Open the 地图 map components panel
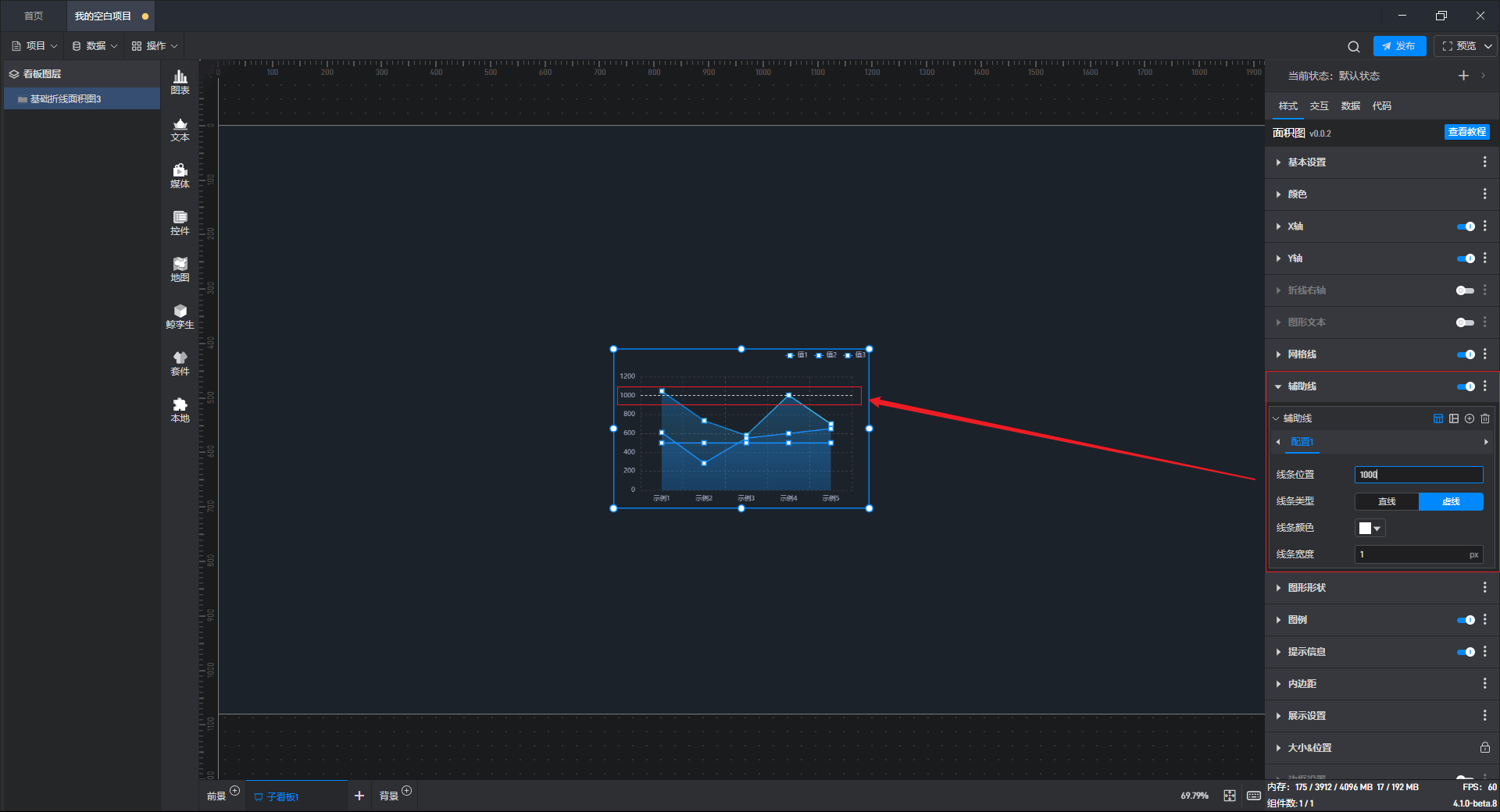Viewport: 1500px width, 812px height. 180,270
